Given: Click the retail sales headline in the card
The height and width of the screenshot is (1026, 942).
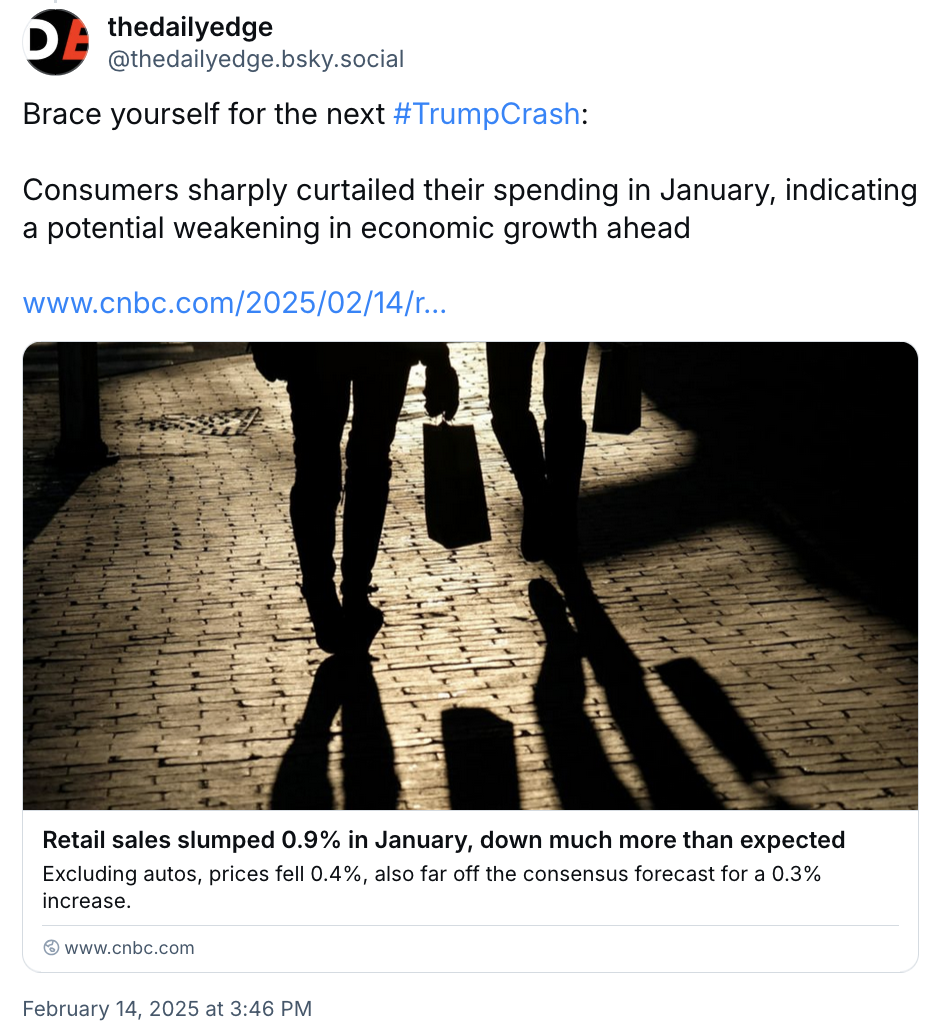Looking at the screenshot, I should [444, 840].
